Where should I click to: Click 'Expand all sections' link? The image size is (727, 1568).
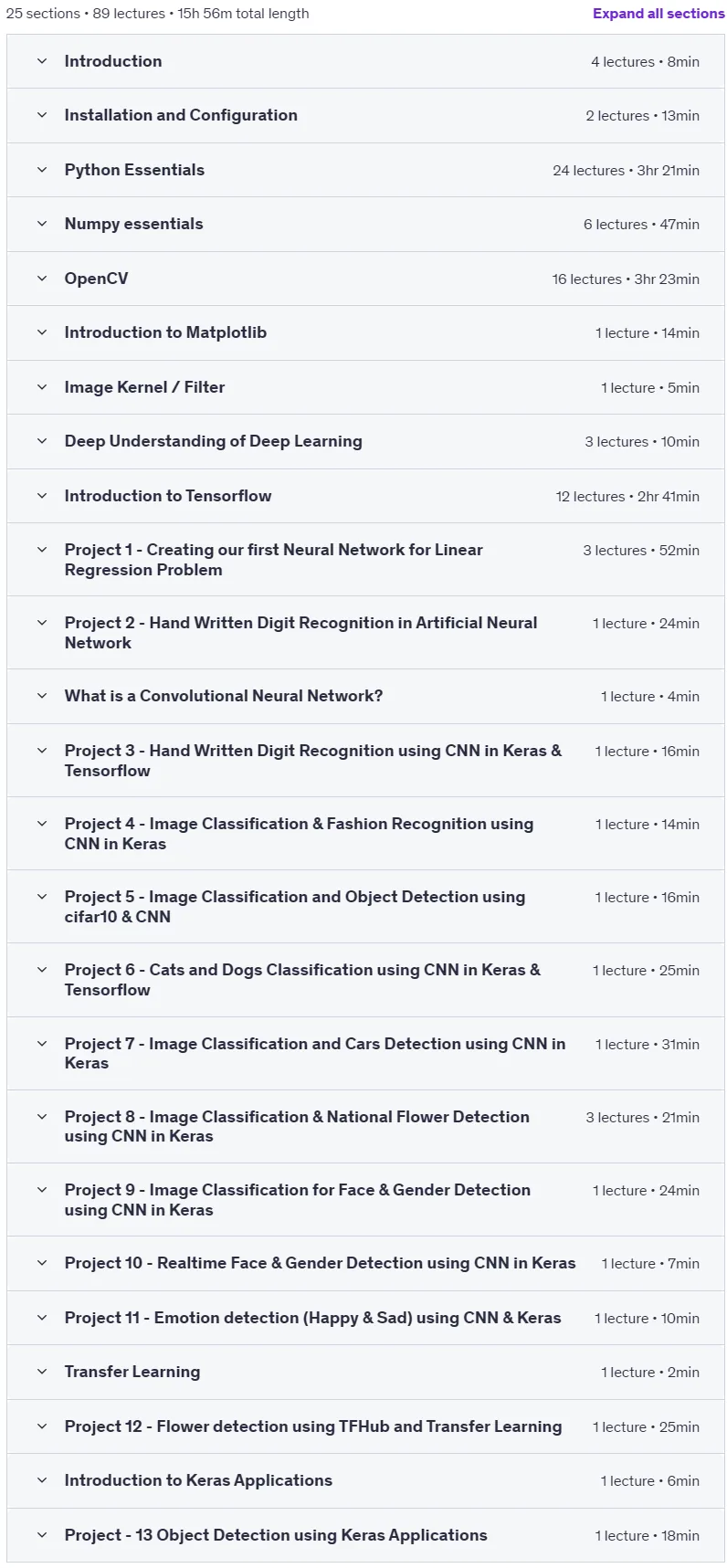click(x=659, y=14)
